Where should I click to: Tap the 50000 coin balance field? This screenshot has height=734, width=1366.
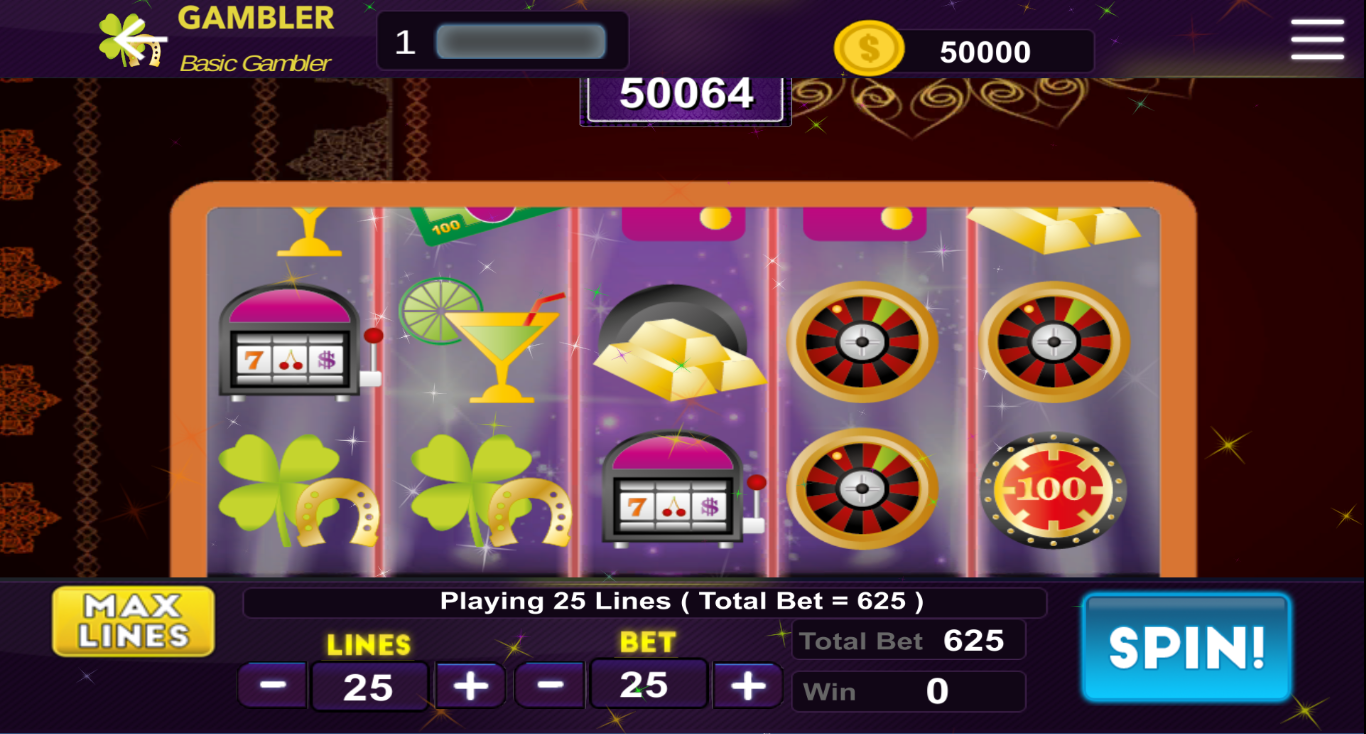985,52
